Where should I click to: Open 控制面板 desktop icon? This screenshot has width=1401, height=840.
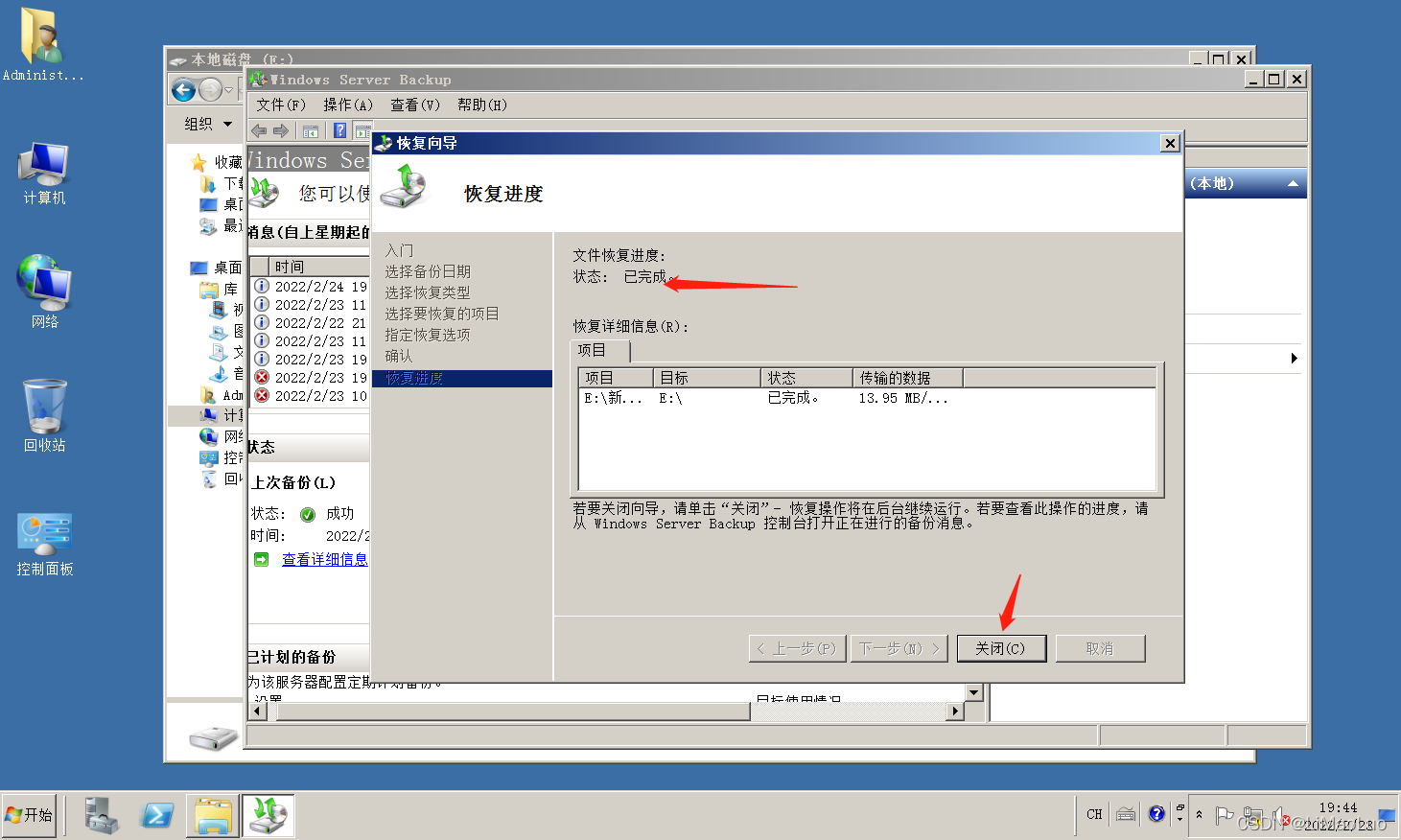pos(44,546)
